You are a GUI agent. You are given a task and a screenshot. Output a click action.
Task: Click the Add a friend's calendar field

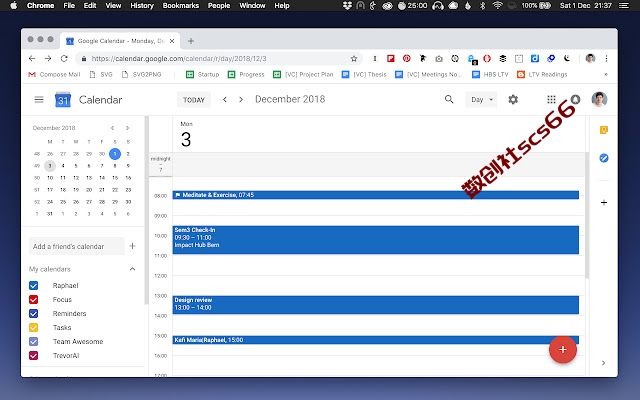[x=77, y=246]
